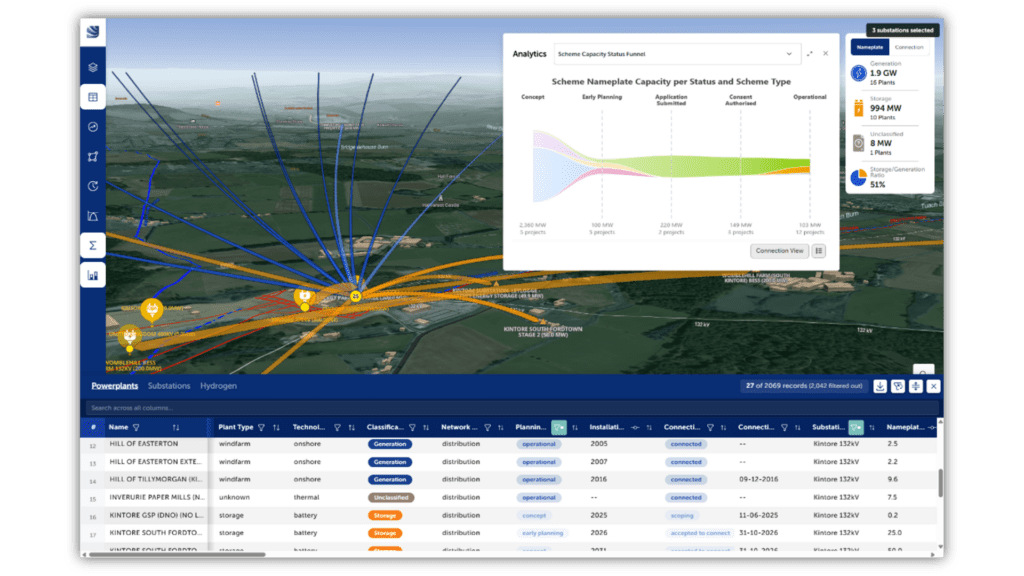This screenshot has width=1024, height=576.
Task: Adjust the Installation column range slider icon
Action: coord(635,427)
